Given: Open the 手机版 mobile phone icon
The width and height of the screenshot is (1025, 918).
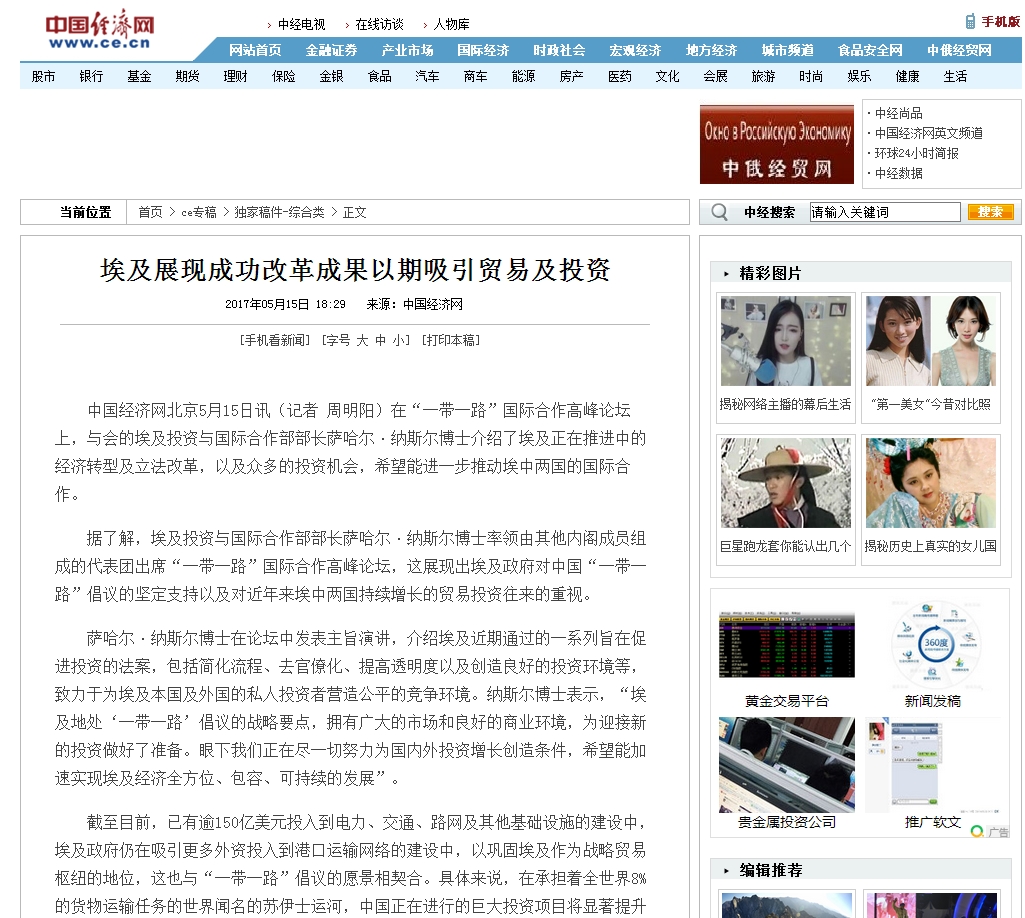Looking at the screenshot, I should click(x=970, y=21).
